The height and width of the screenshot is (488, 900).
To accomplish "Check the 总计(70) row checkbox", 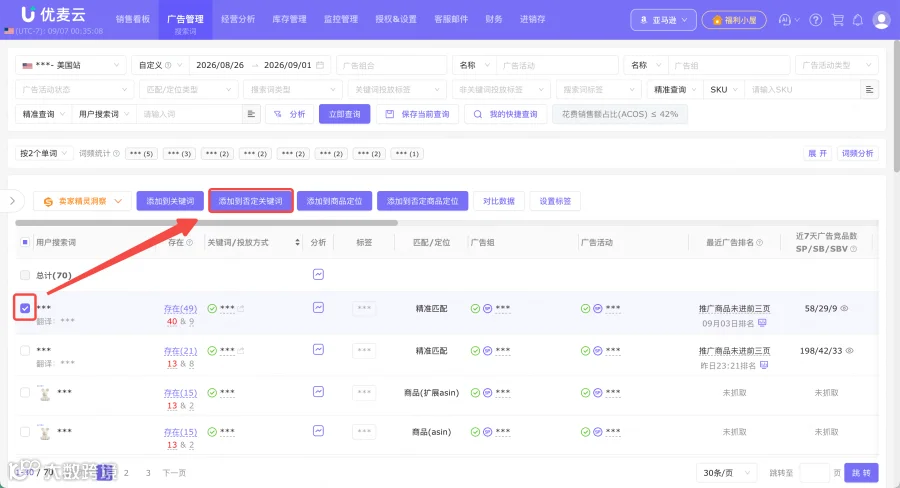I will click(25, 275).
